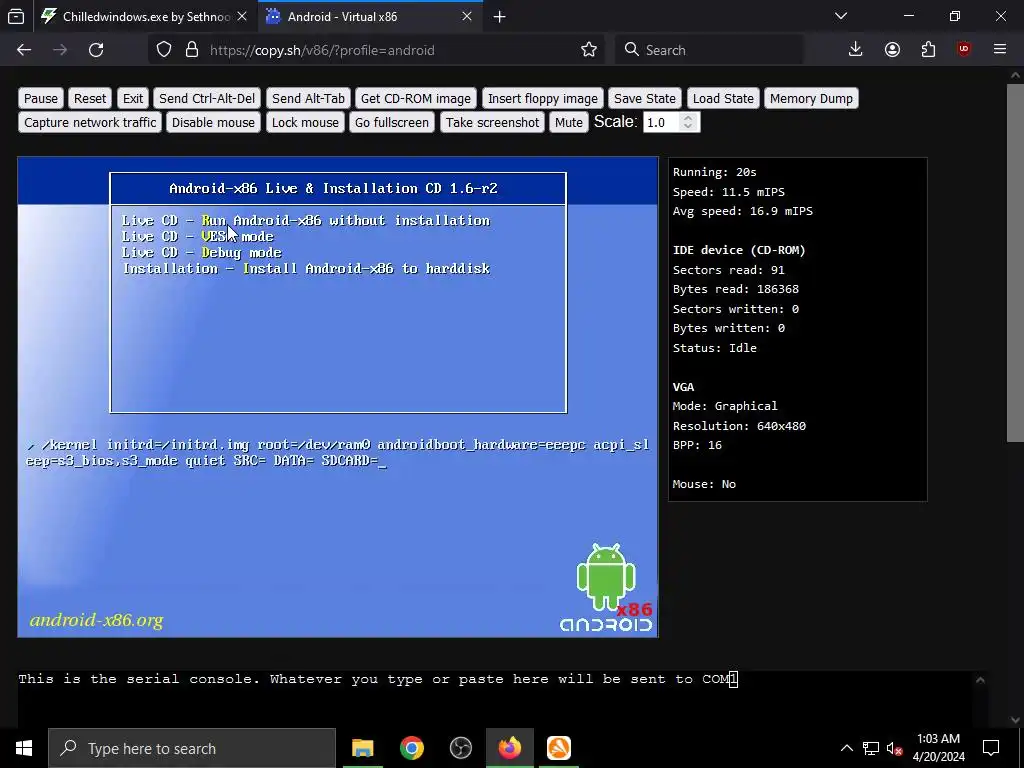Viewport: 1024px width, 768px height.
Task: Click the muted volume tray icon
Action: pos(894,748)
